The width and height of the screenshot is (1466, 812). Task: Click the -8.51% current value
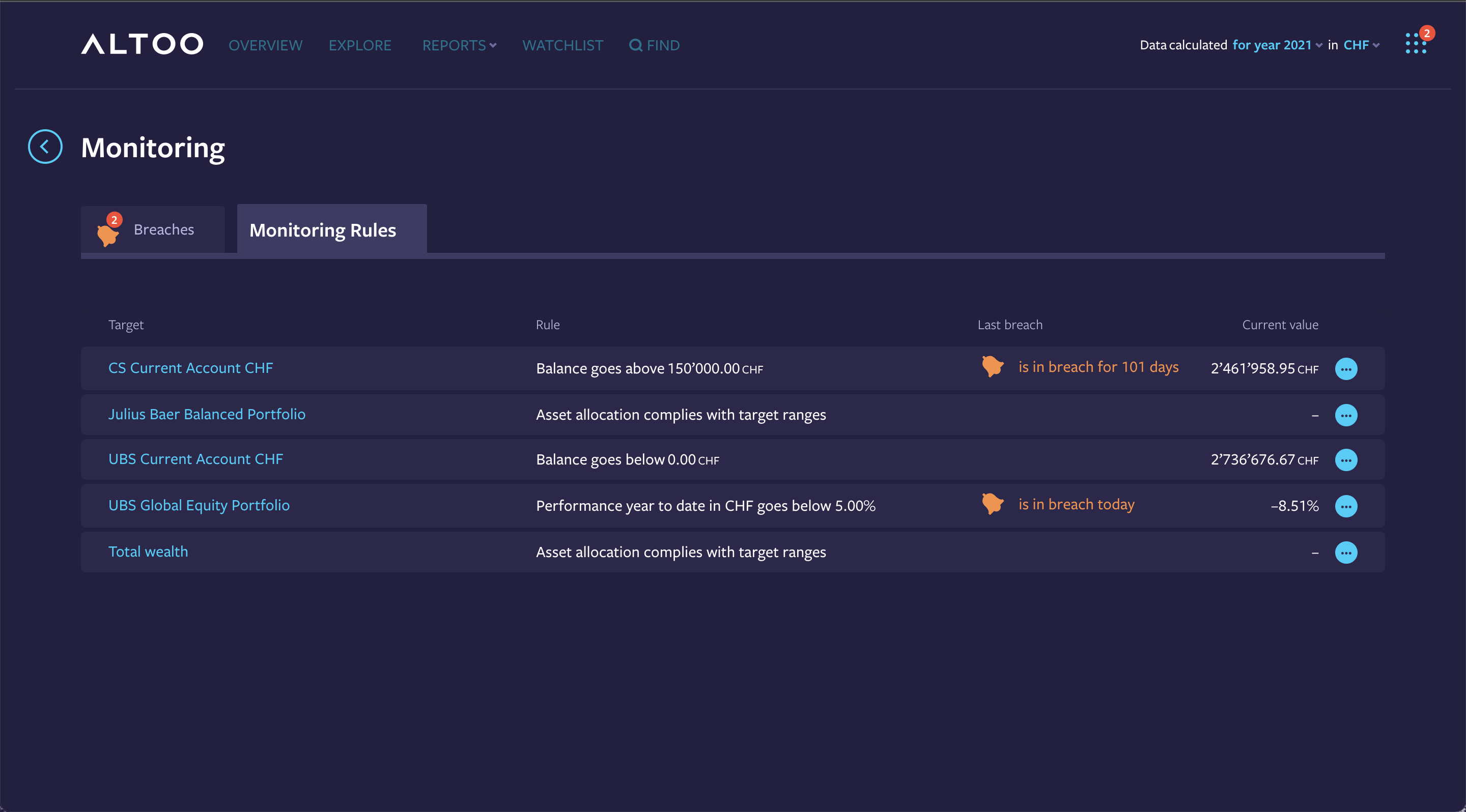[1294, 506]
